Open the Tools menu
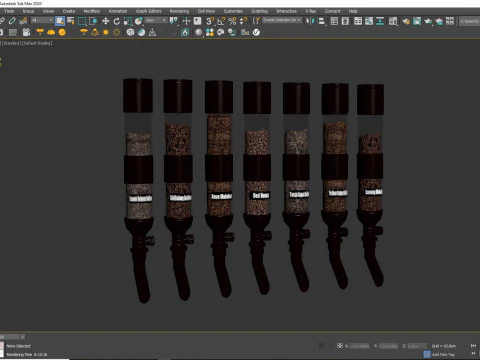Viewport: 480px width, 360px height. (x=9, y=11)
